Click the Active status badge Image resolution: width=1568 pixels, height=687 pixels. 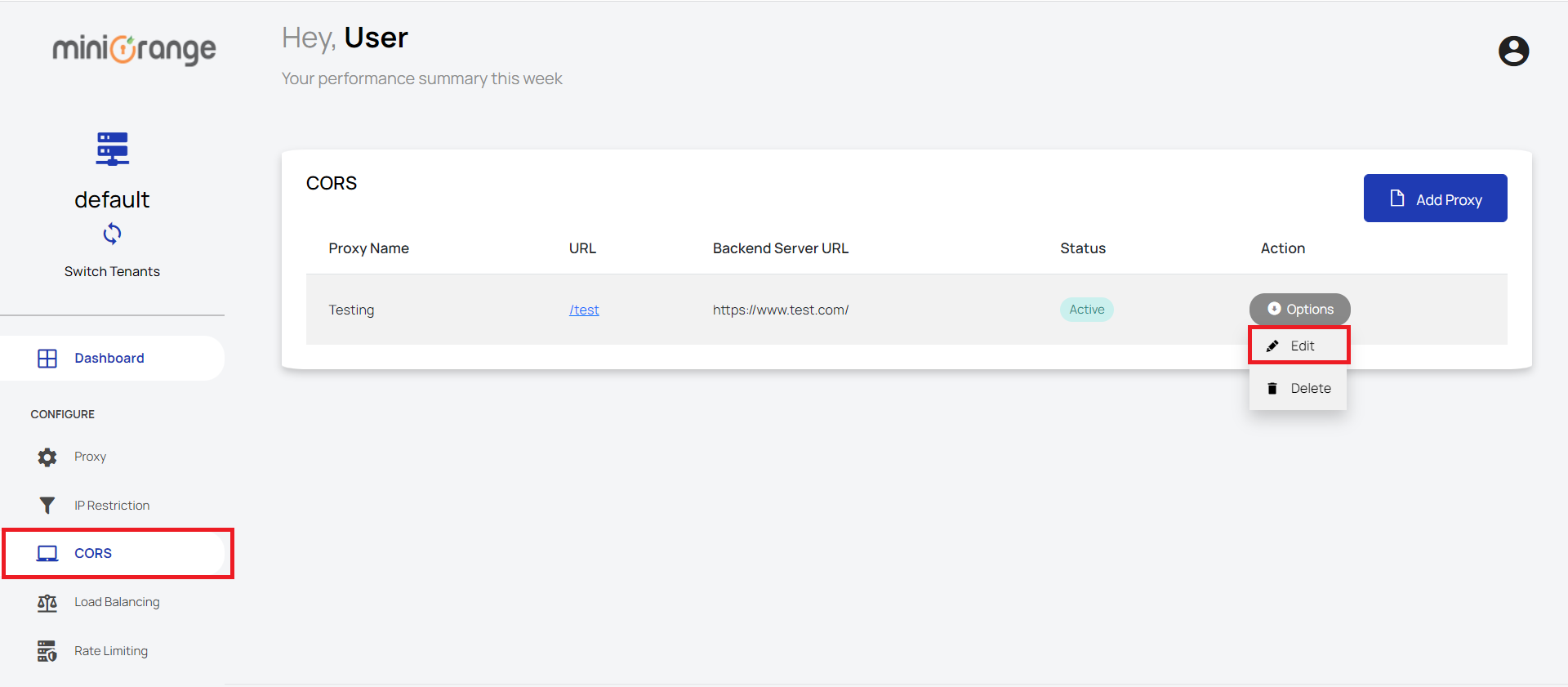(1086, 310)
